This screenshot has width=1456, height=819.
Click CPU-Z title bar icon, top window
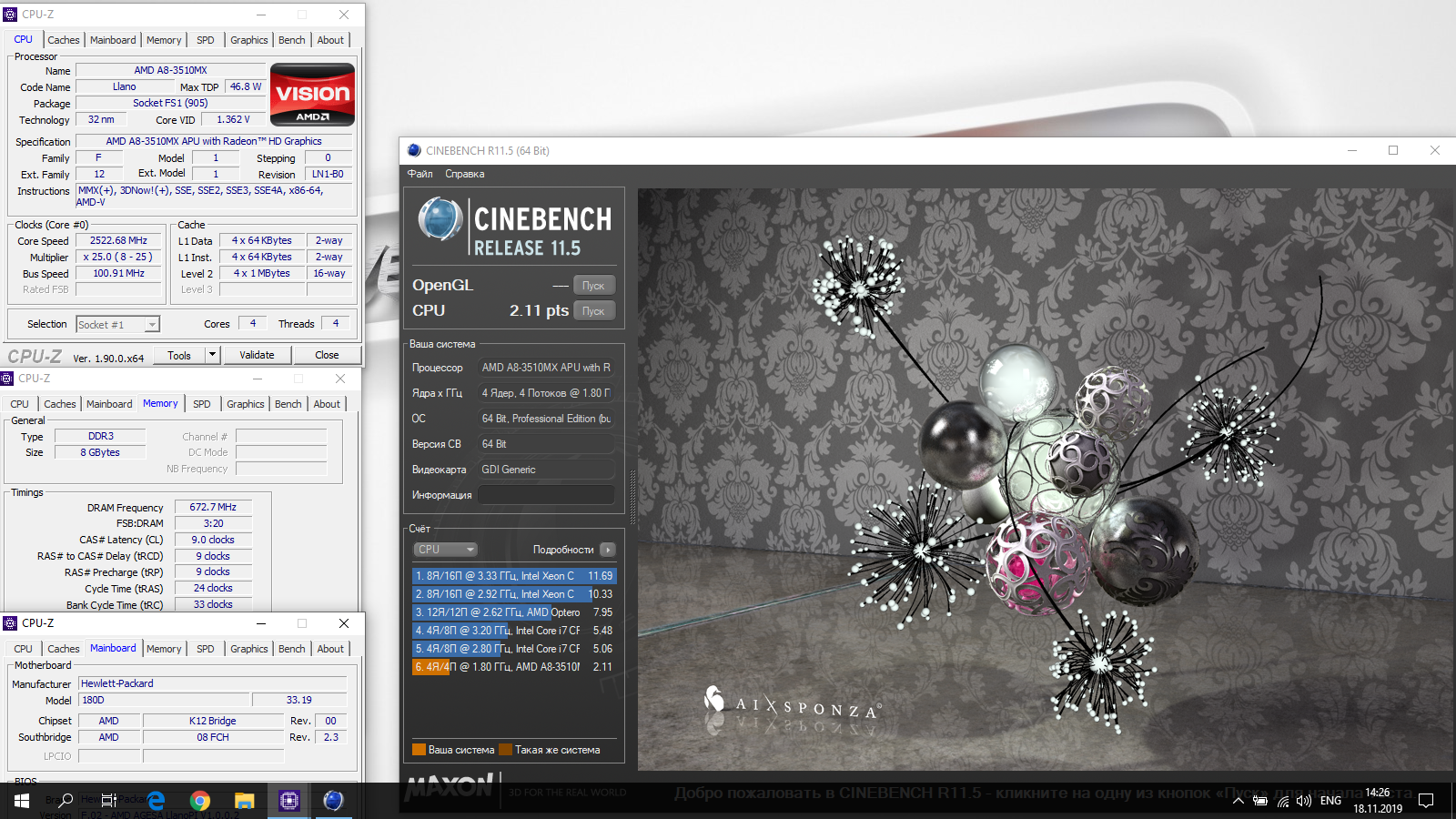[x=11, y=15]
